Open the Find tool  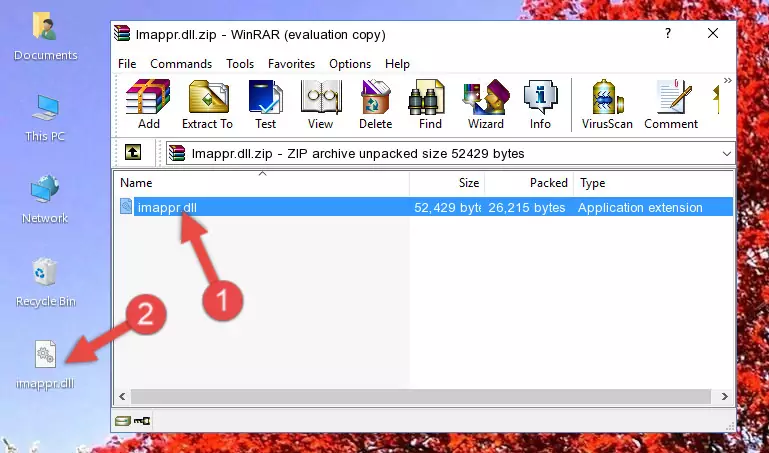pyautogui.click(x=430, y=104)
